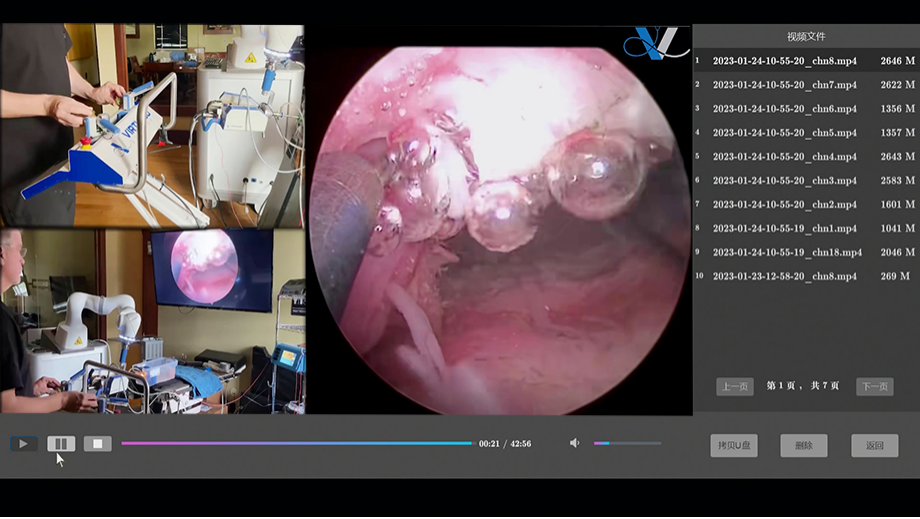
Task: Select the 2023-01-24-10-55-20_chn4.mp4 entry
Action: tap(784, 157)
